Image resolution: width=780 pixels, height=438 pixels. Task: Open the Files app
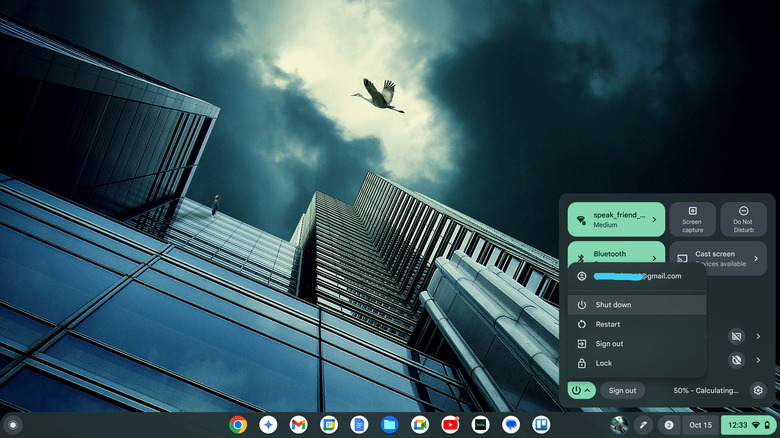tap(389, 425)
